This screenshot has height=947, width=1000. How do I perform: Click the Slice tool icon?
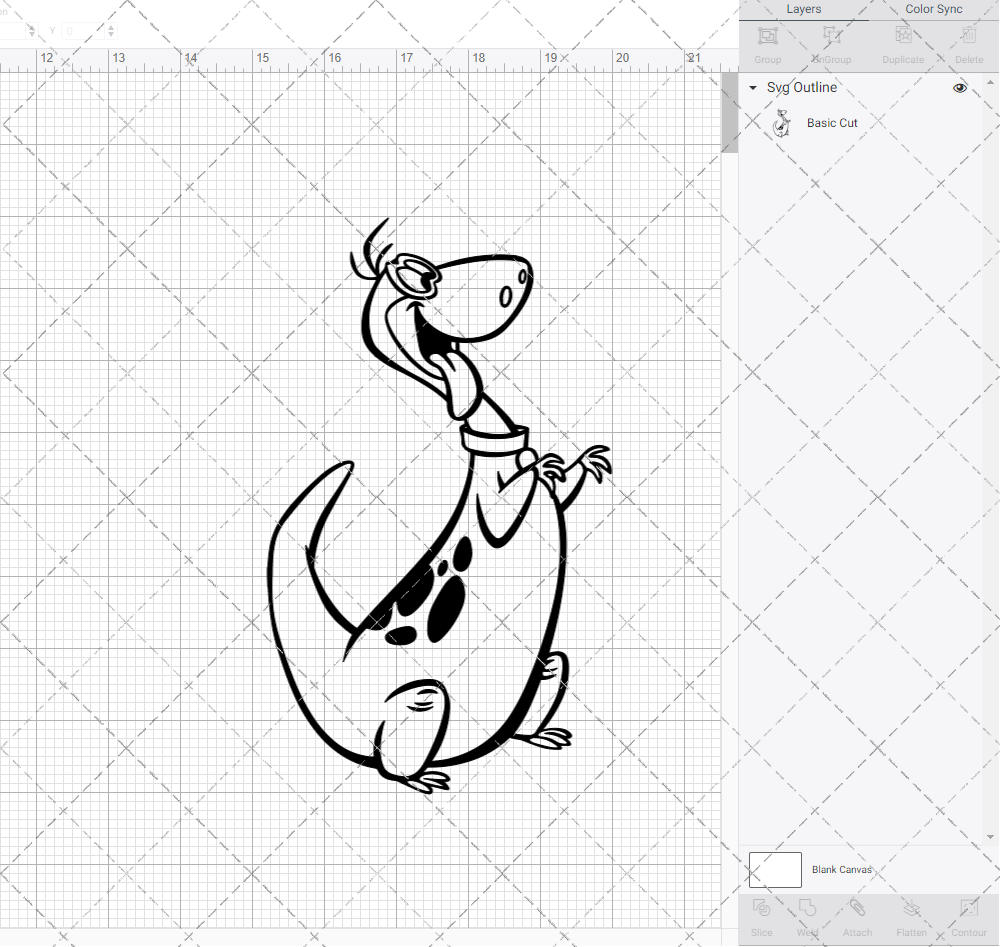coord(761,908)
